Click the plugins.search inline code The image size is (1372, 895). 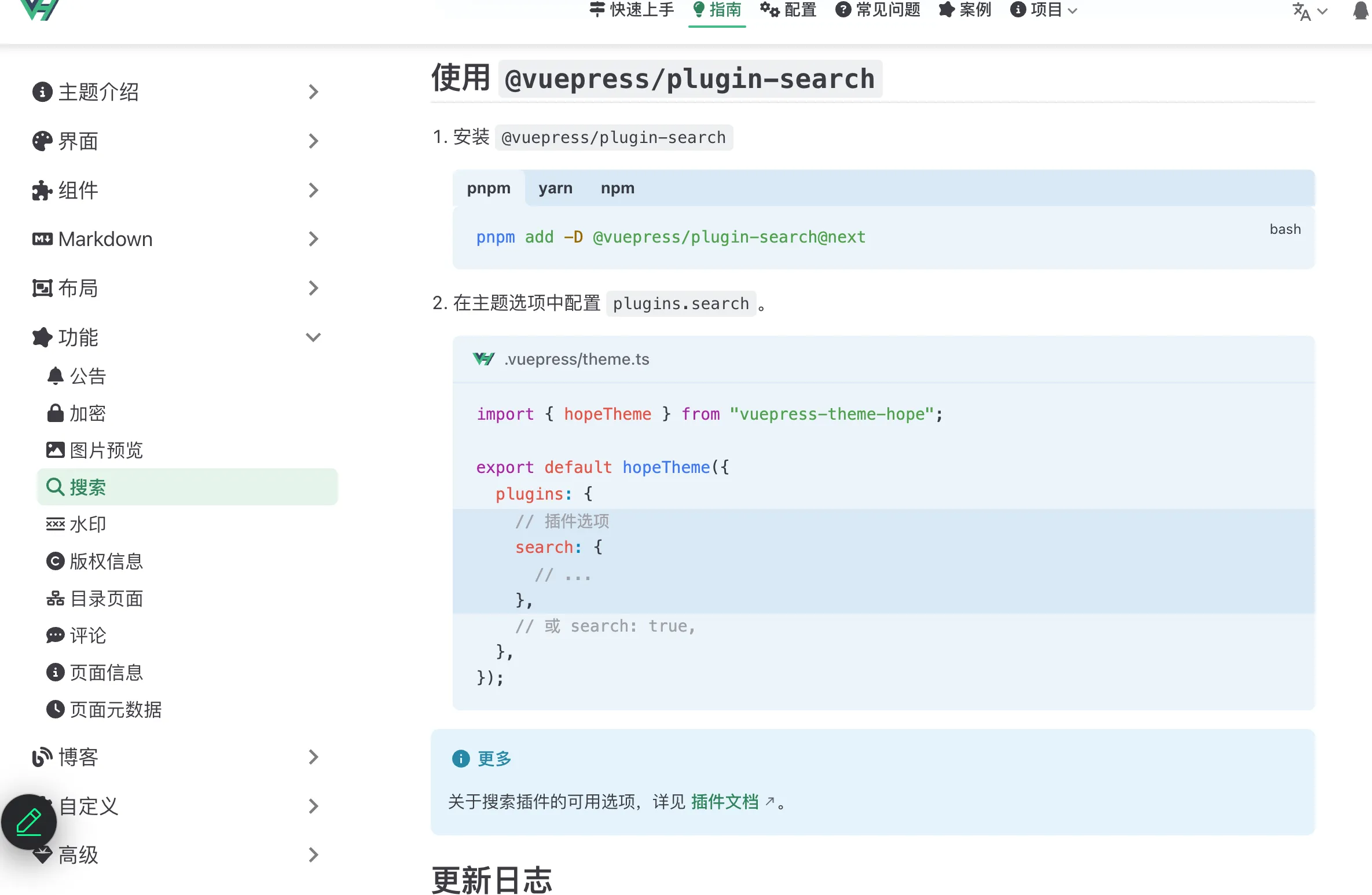[681, 303]
